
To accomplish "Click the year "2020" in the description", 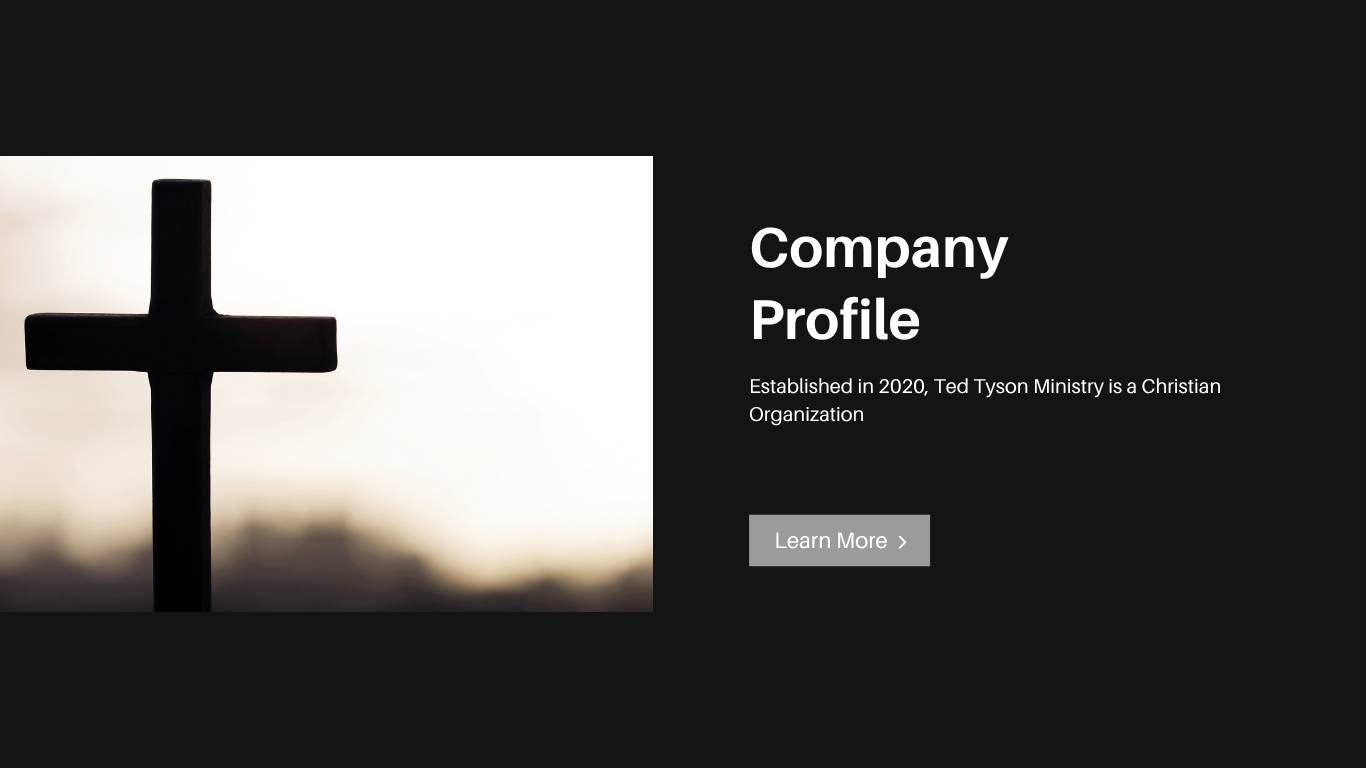I will pos(903,387).
